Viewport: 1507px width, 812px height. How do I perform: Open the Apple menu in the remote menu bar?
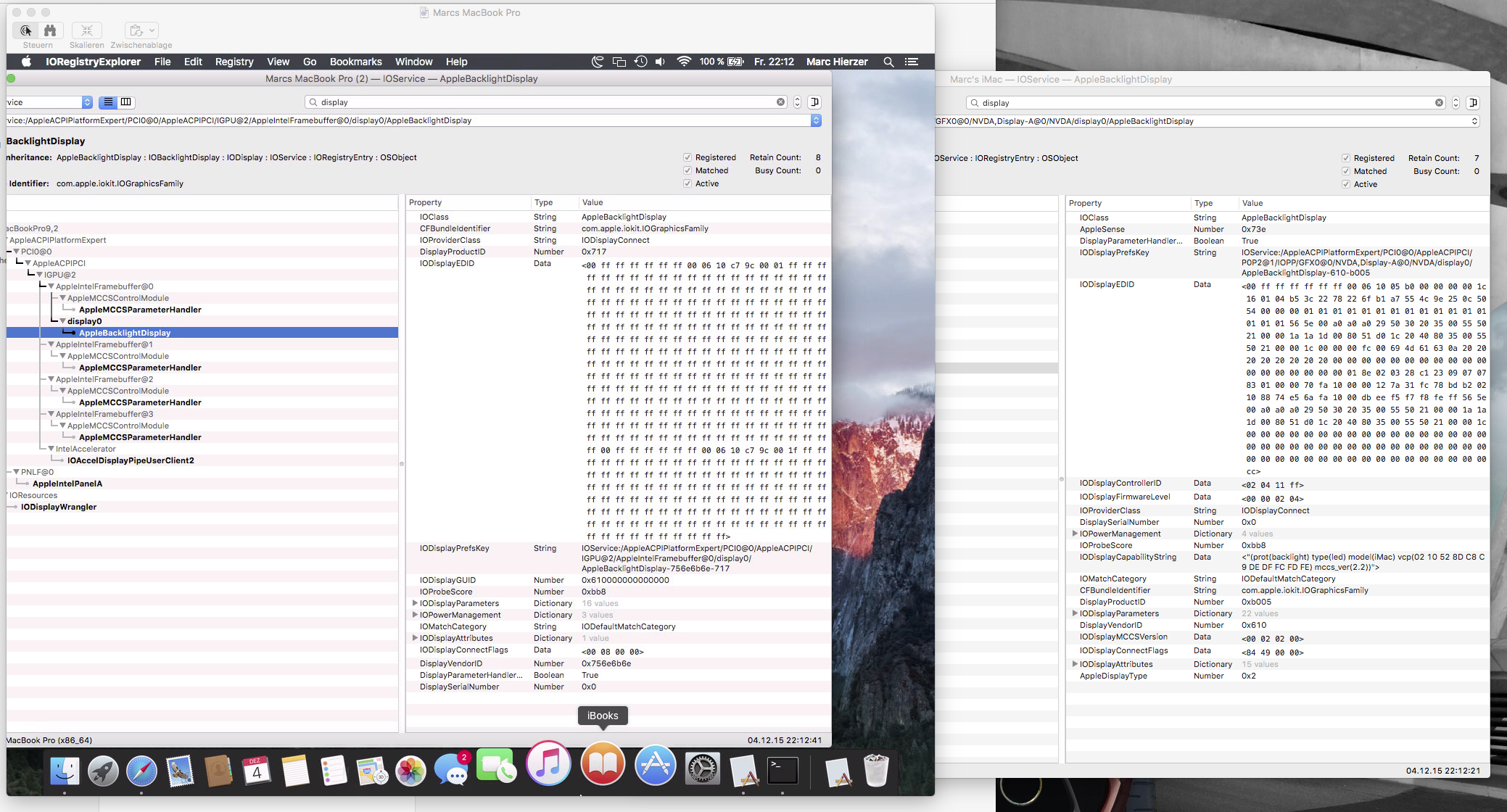click(x=26, y=62)
